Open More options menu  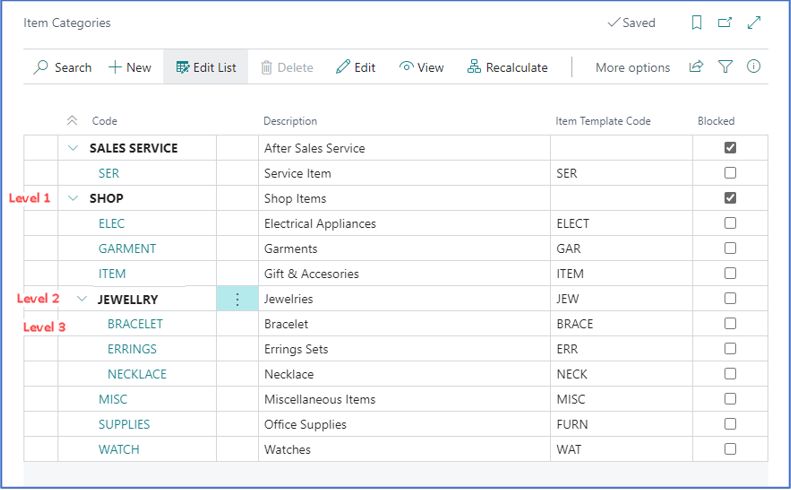point(633,68)
